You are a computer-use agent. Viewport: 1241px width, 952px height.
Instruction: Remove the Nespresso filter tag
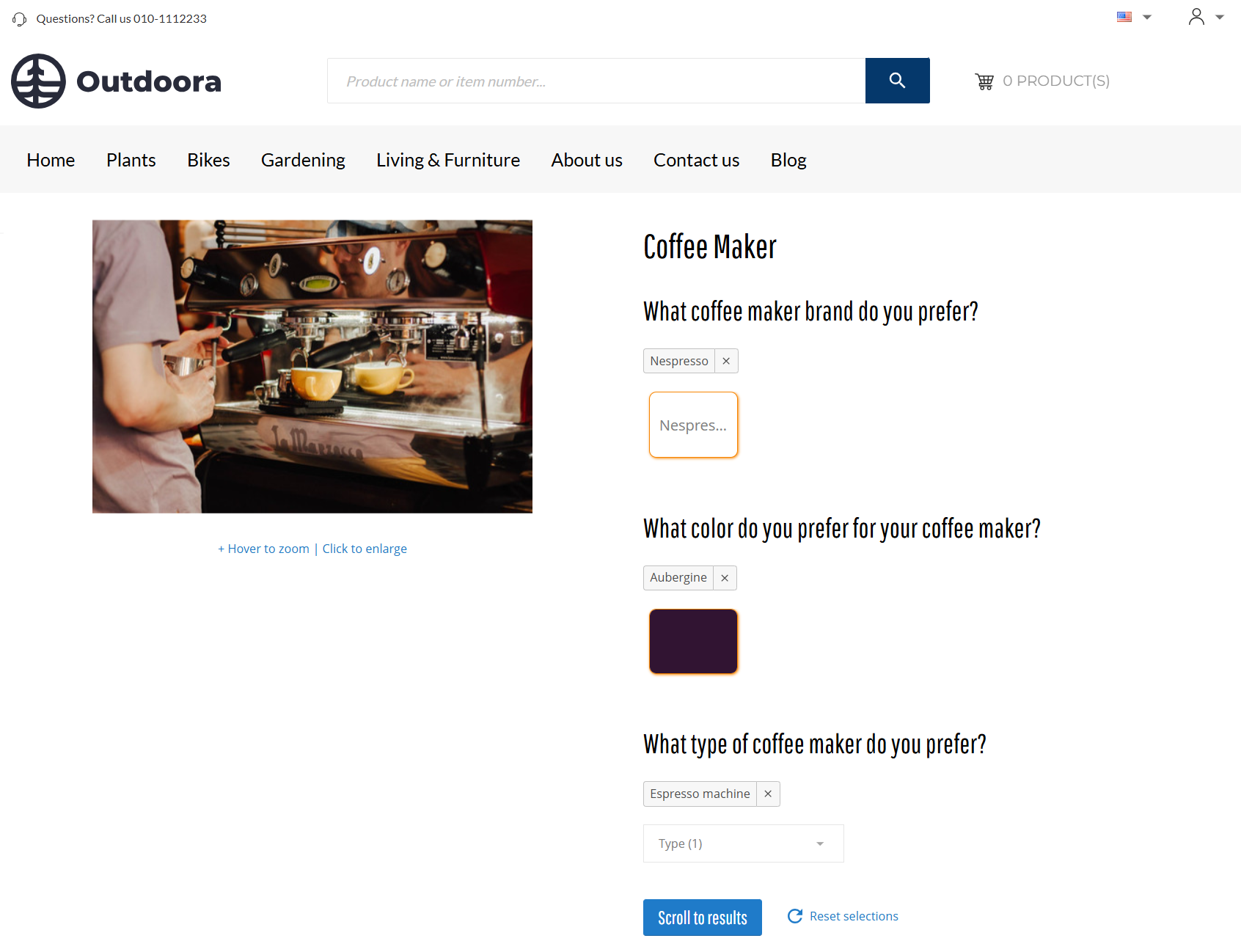726,361
